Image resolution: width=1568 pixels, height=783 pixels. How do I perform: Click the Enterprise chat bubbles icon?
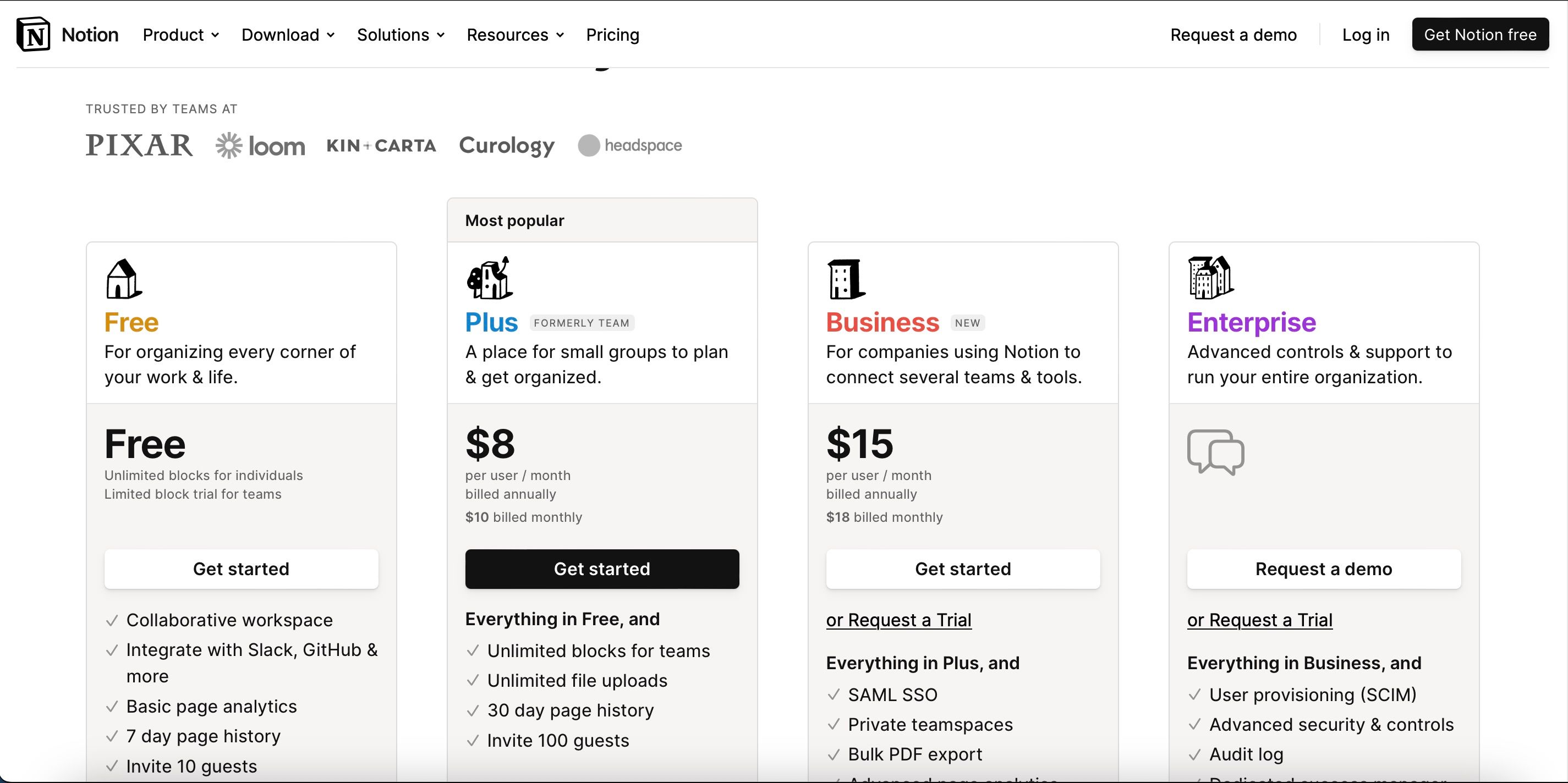point(1215,452)
